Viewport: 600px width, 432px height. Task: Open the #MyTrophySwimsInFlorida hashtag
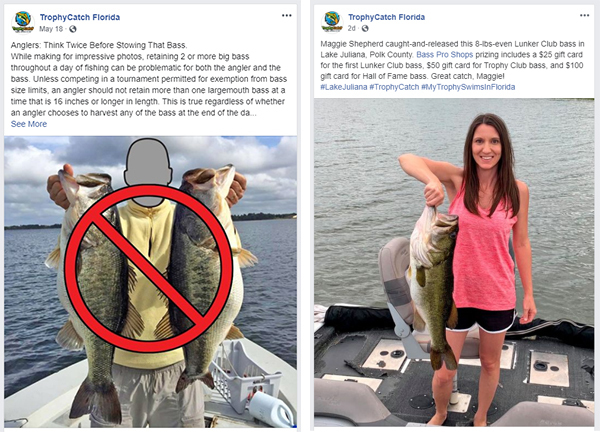(x=468, y=87)
